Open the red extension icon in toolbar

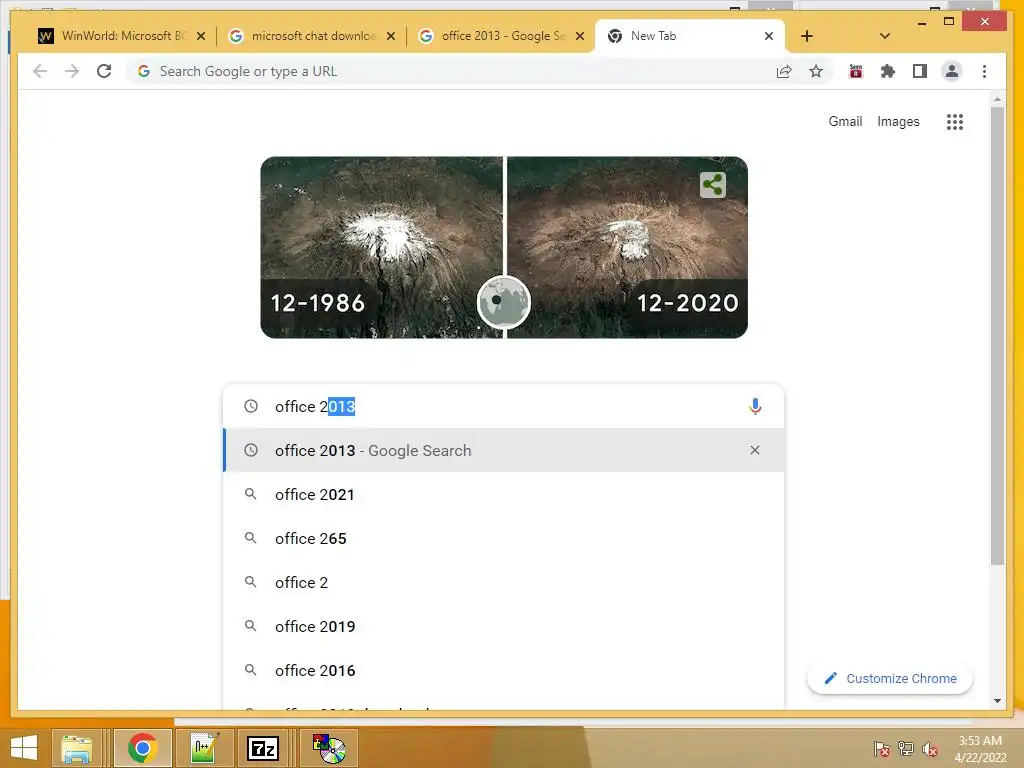click(856, 71)
